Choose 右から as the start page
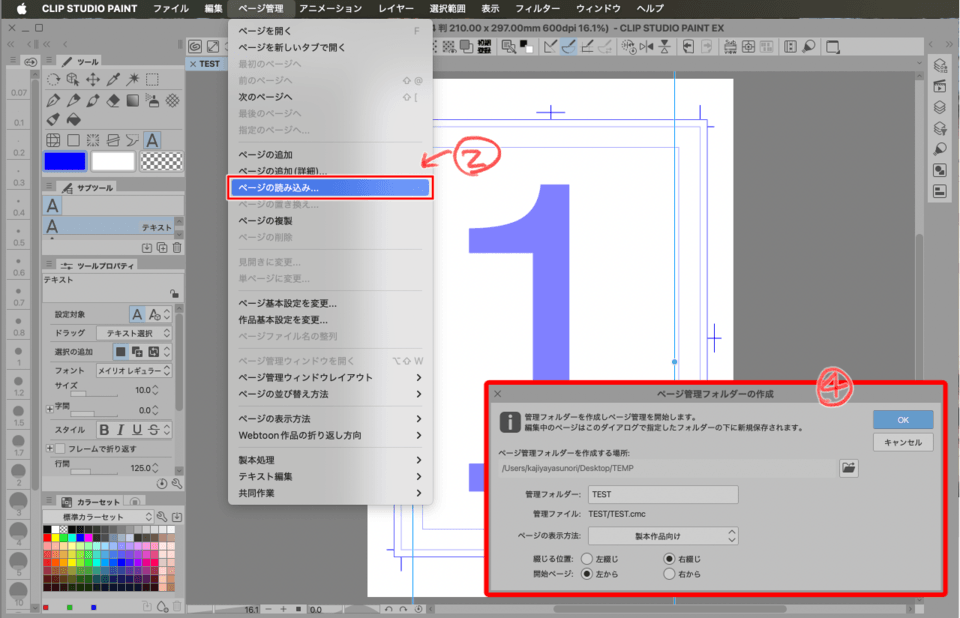The height and width of the screenshot is (618, 960). (x=667, y=574)
